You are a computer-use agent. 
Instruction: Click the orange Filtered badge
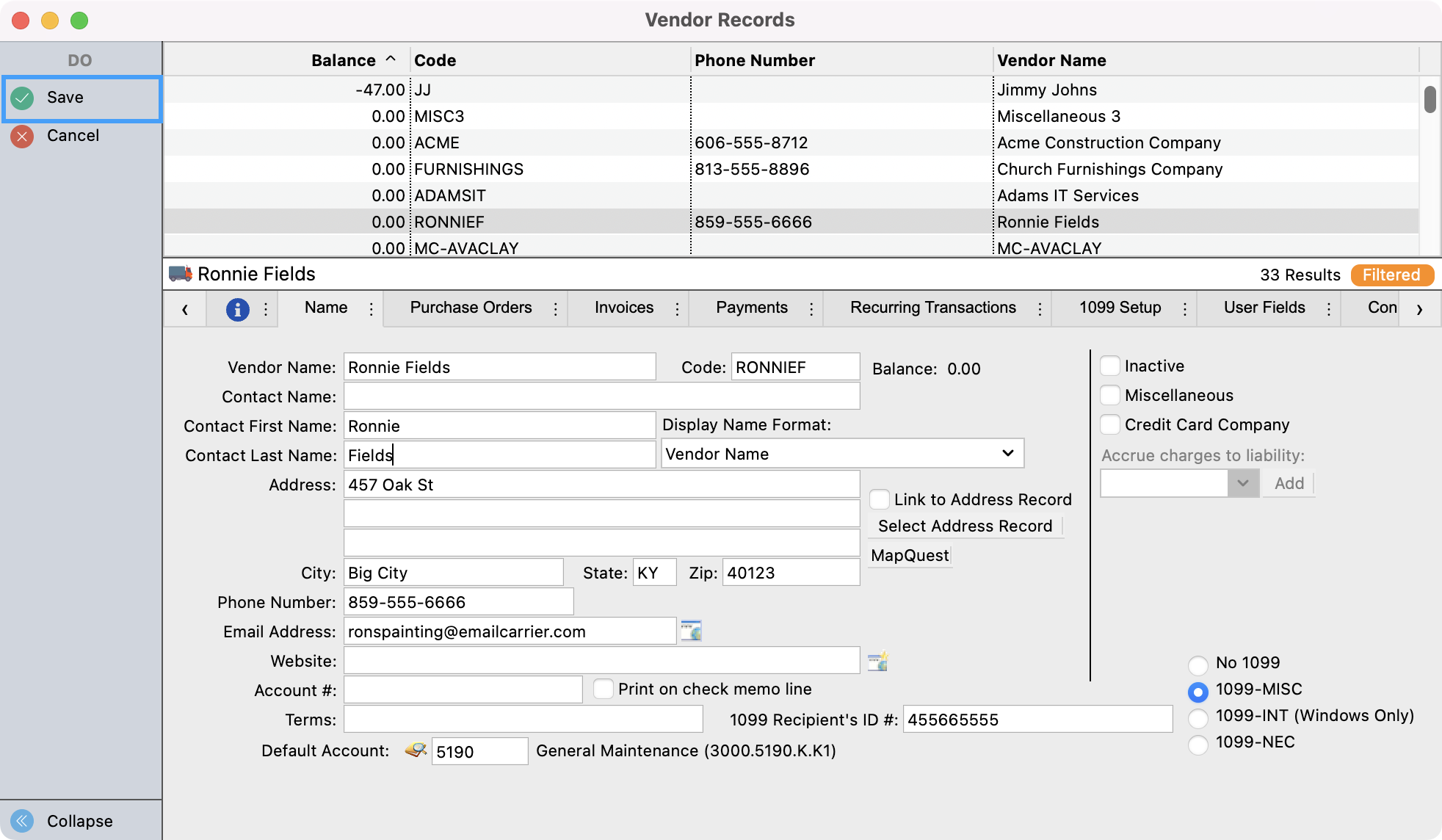tap(1391, 275)
